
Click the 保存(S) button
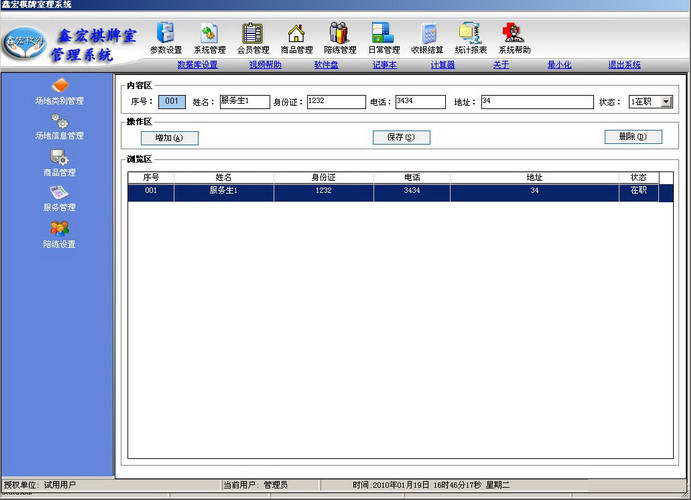coord(401,137)
